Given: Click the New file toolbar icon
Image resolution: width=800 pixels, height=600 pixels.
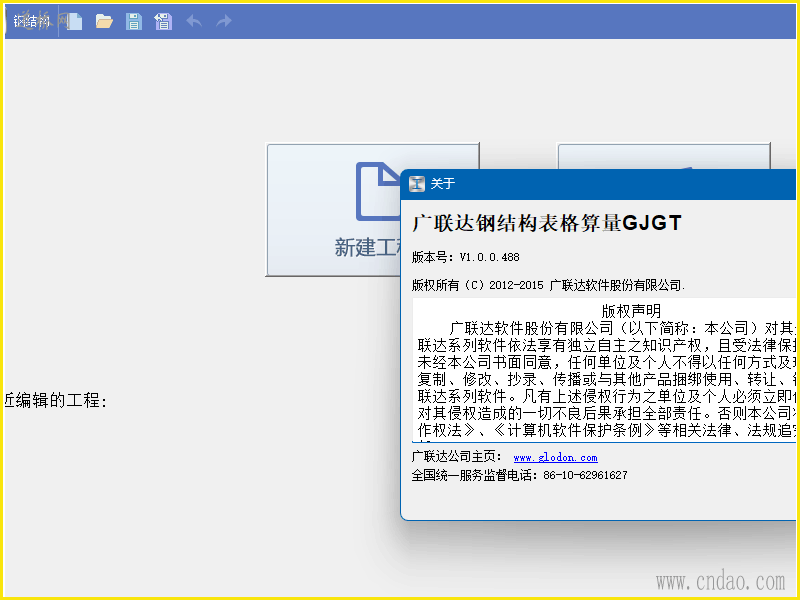Looking at the screenshot, I should pos(74,21).
